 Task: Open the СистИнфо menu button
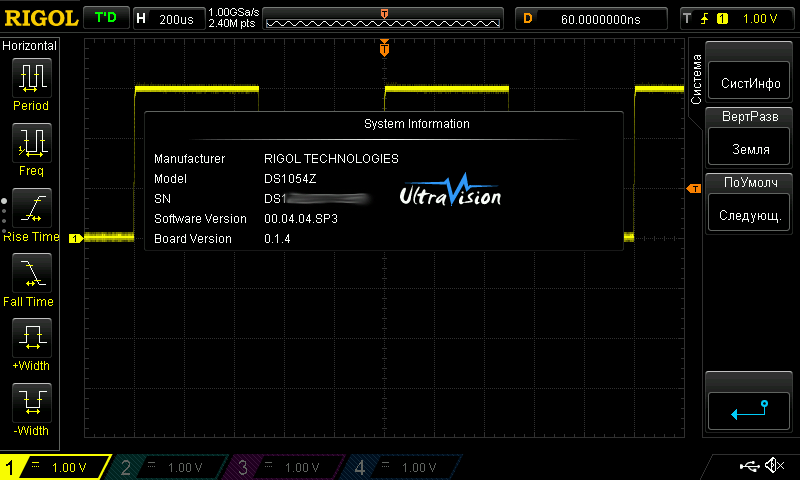pos(749,80)
